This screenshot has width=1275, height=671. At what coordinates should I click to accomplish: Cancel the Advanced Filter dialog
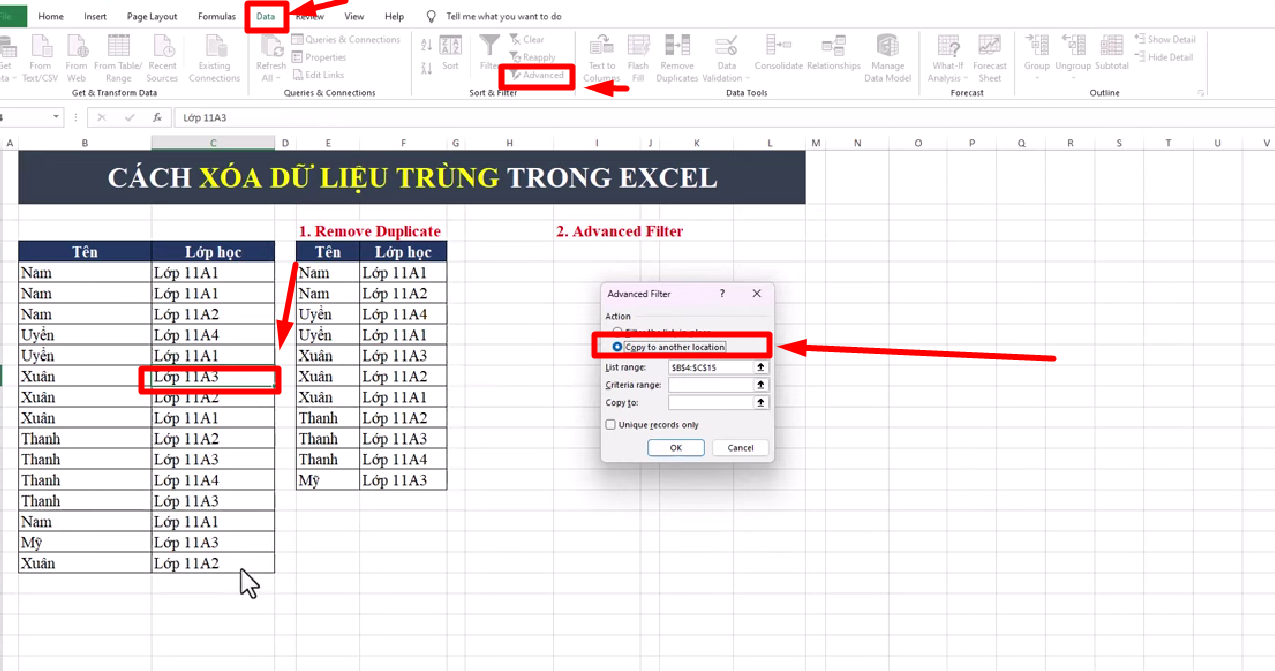click(x=740, y=448)
